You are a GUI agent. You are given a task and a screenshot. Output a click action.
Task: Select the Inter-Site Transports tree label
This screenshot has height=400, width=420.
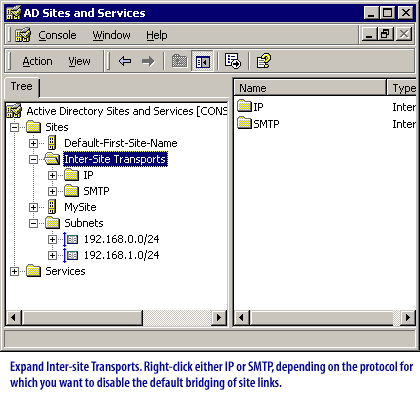tap(115, 159)
